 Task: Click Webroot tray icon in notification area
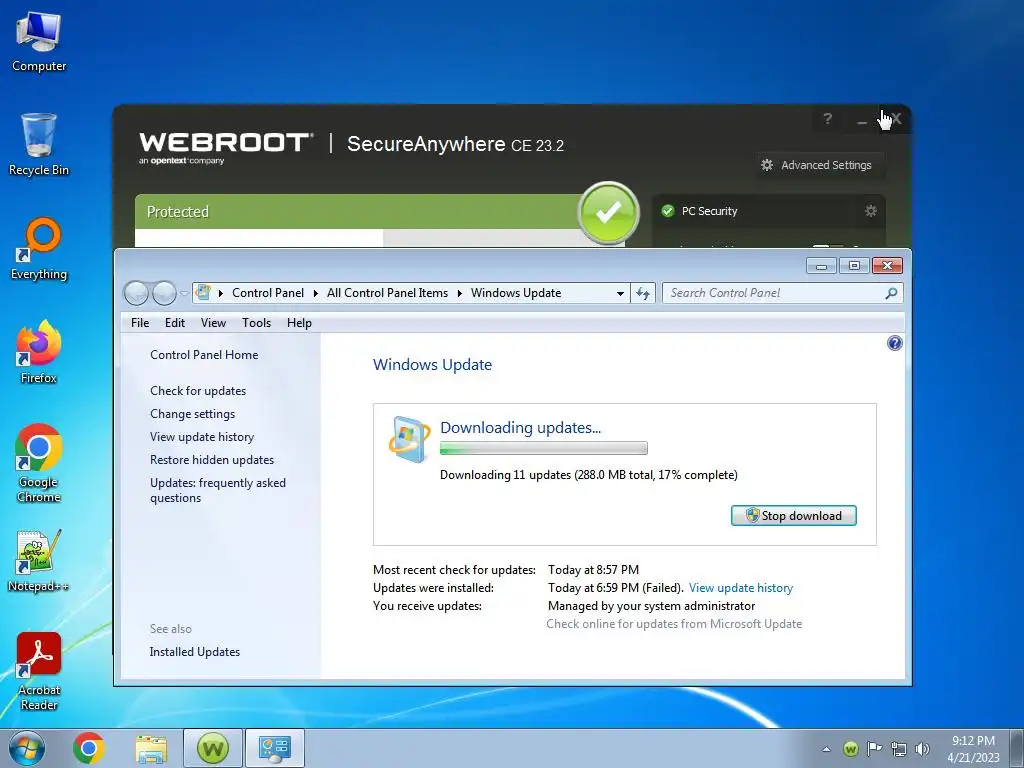(x=850, y=749)
